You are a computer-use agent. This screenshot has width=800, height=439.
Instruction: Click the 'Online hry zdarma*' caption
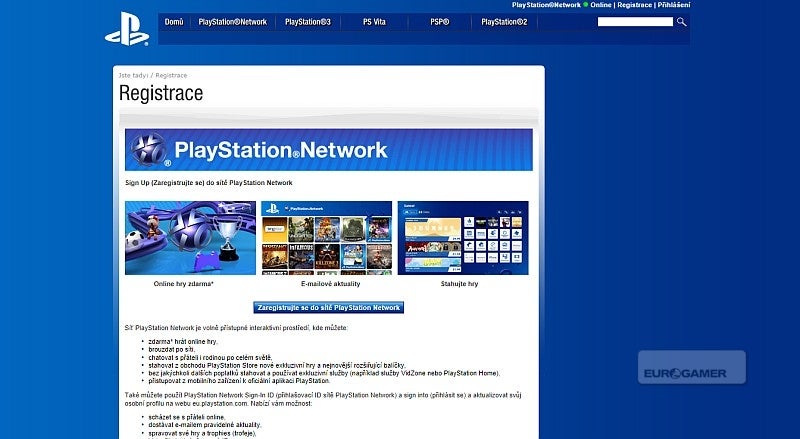coord(184,284)
